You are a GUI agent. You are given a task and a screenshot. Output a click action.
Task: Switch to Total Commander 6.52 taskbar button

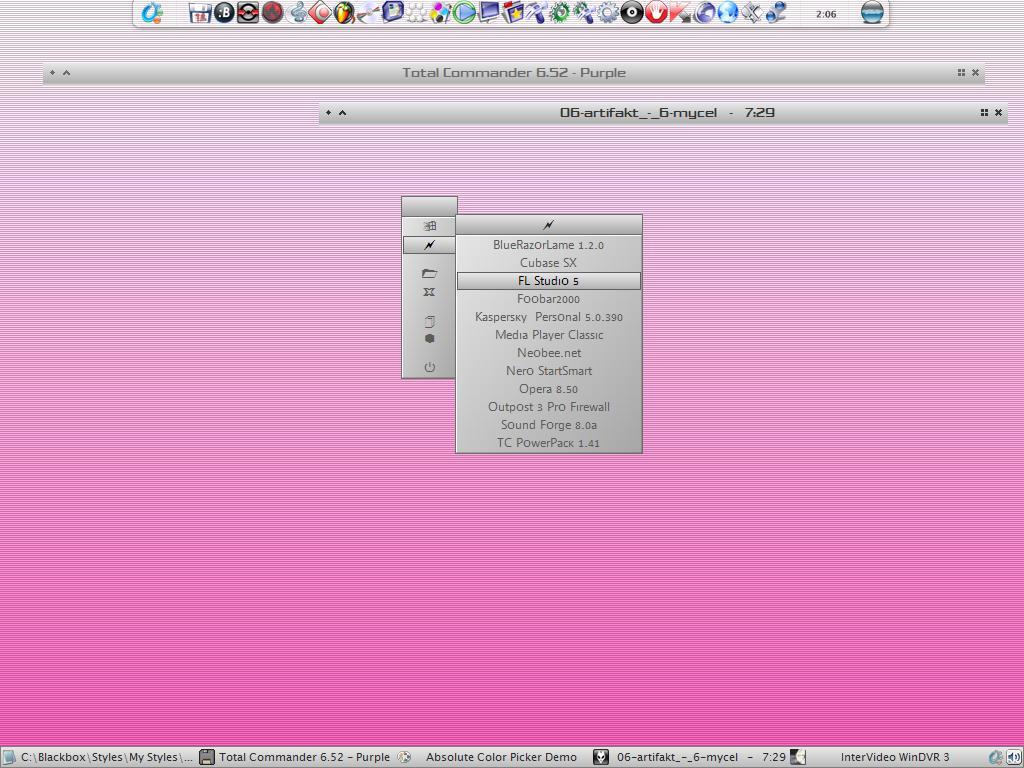click(296, 757)
